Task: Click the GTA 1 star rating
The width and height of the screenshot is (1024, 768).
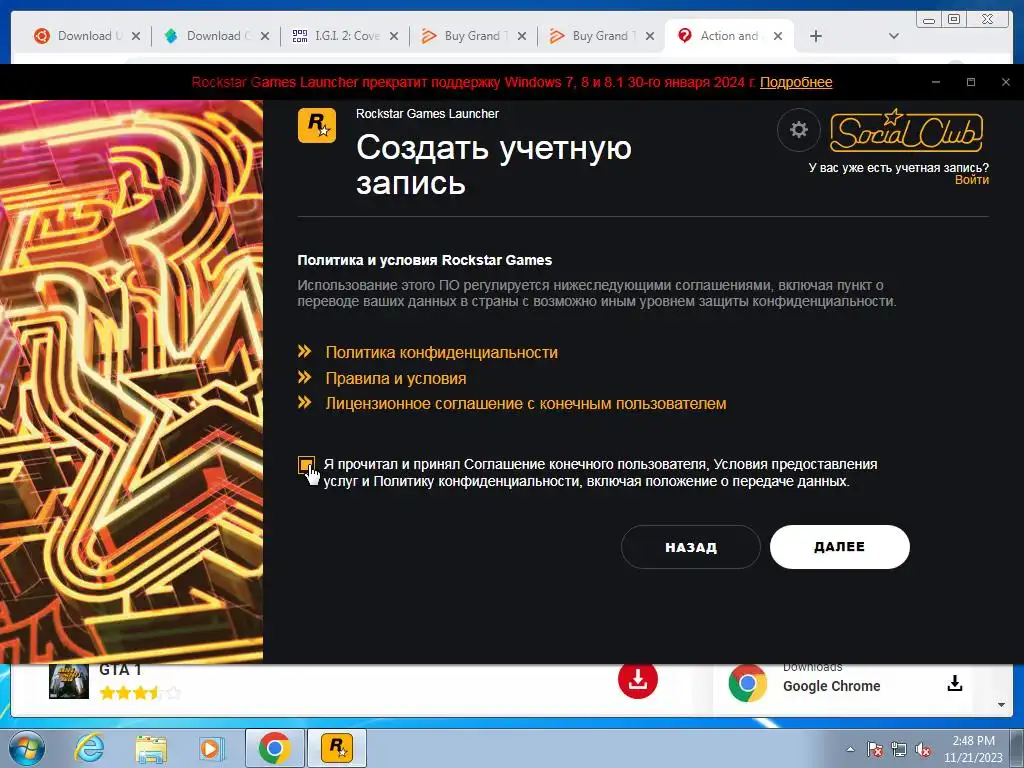Action: 140,693
